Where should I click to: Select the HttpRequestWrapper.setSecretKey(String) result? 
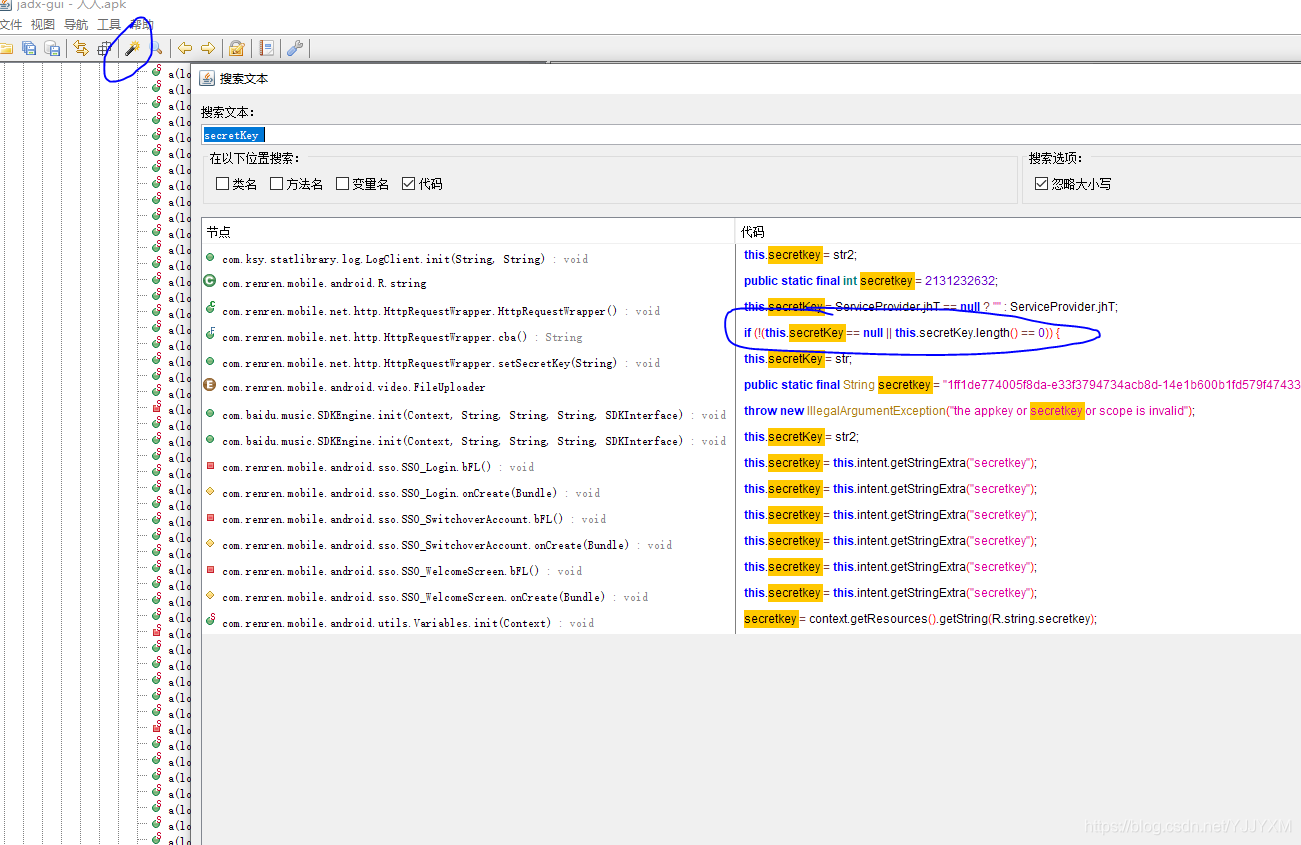tap(468, 362)
